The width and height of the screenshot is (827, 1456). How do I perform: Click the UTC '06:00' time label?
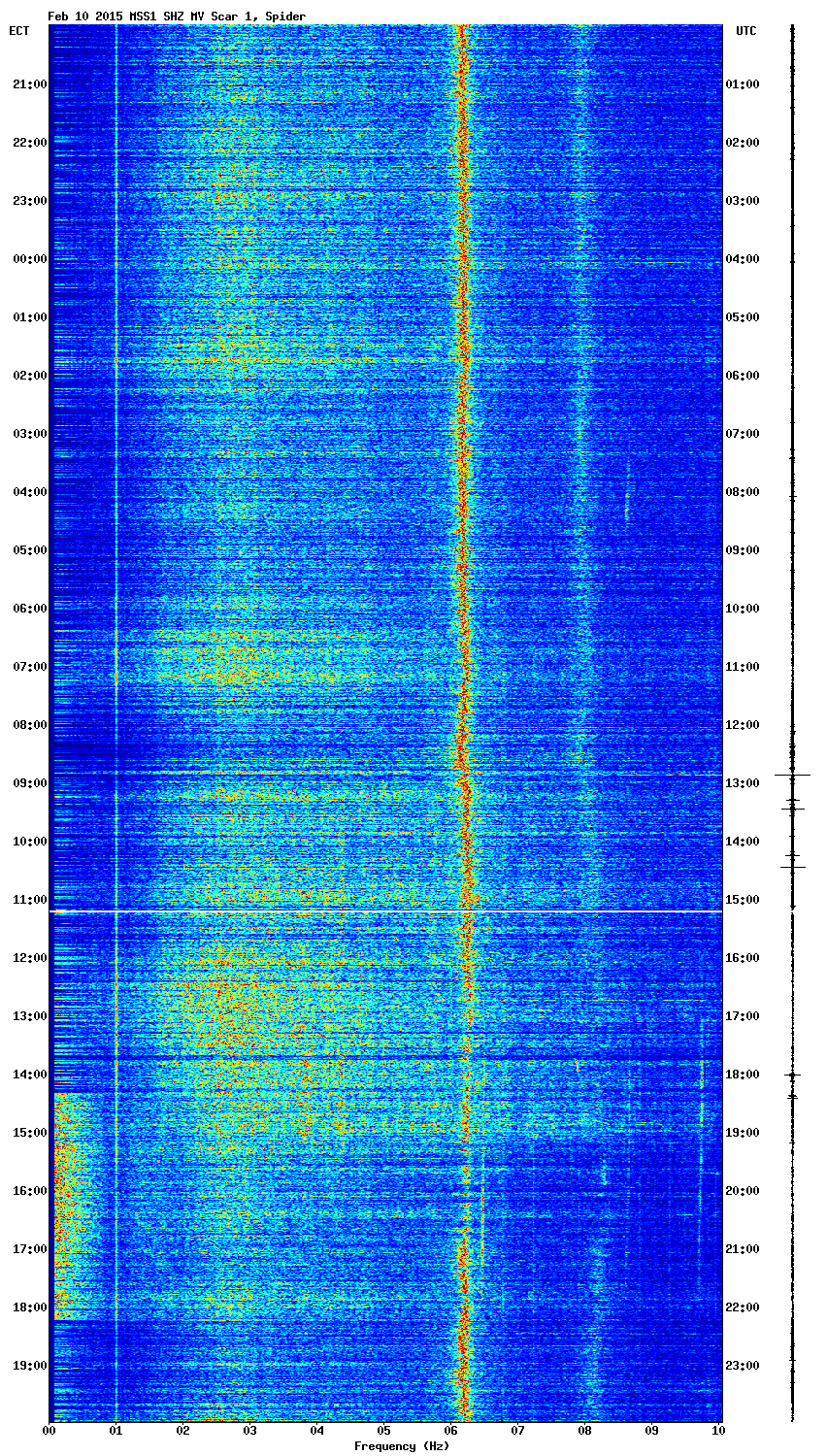pyautogui.click(x=743, y=376)
